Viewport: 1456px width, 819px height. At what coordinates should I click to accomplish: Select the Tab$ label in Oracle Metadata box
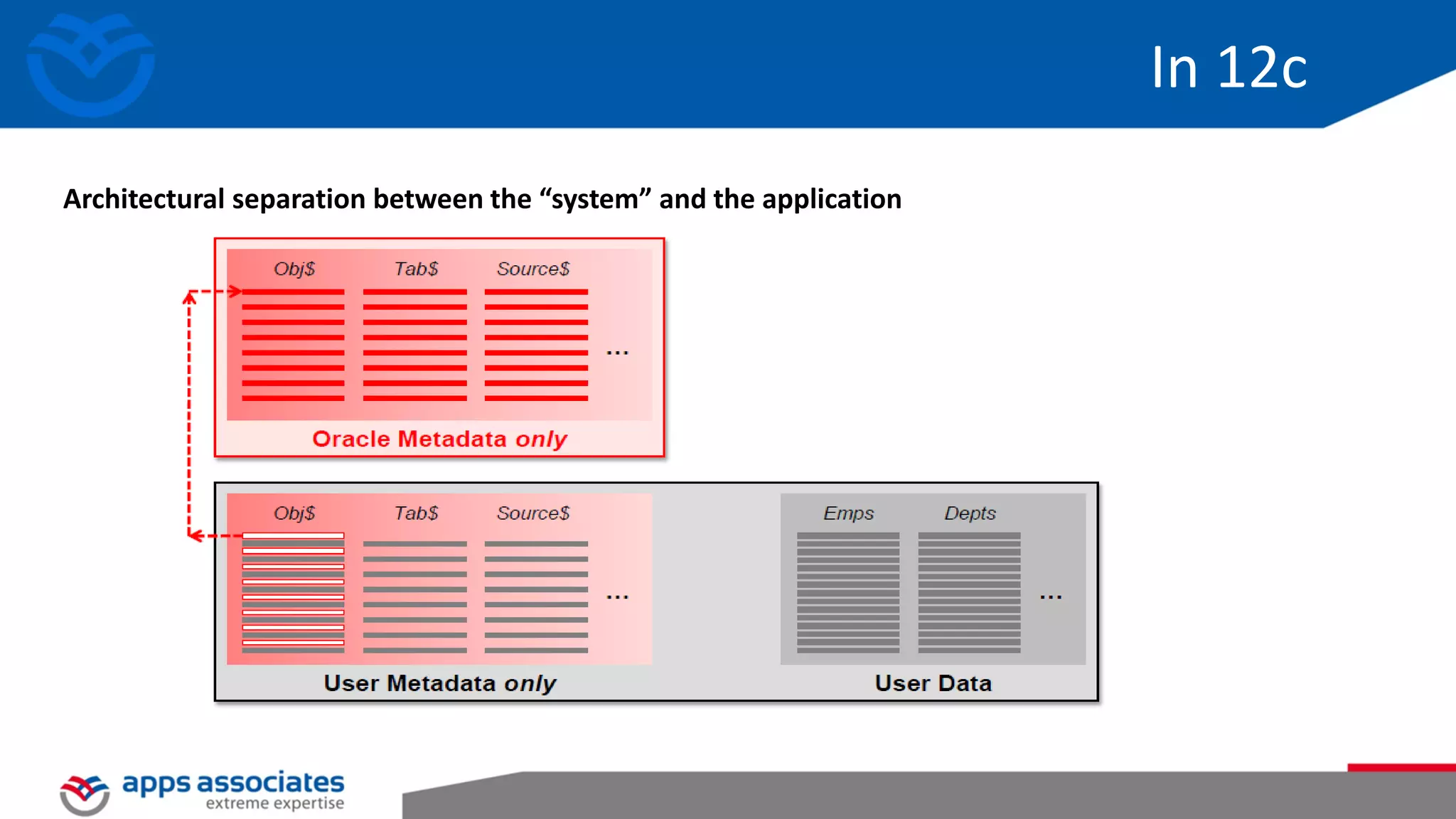pyautogui.click(x=416, y=269)
